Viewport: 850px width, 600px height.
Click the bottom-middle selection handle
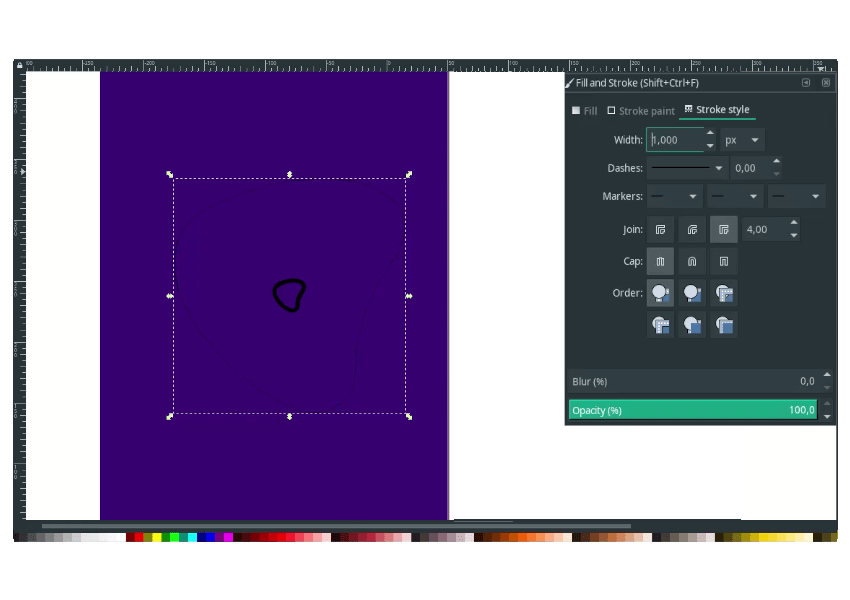coord(289,416)
